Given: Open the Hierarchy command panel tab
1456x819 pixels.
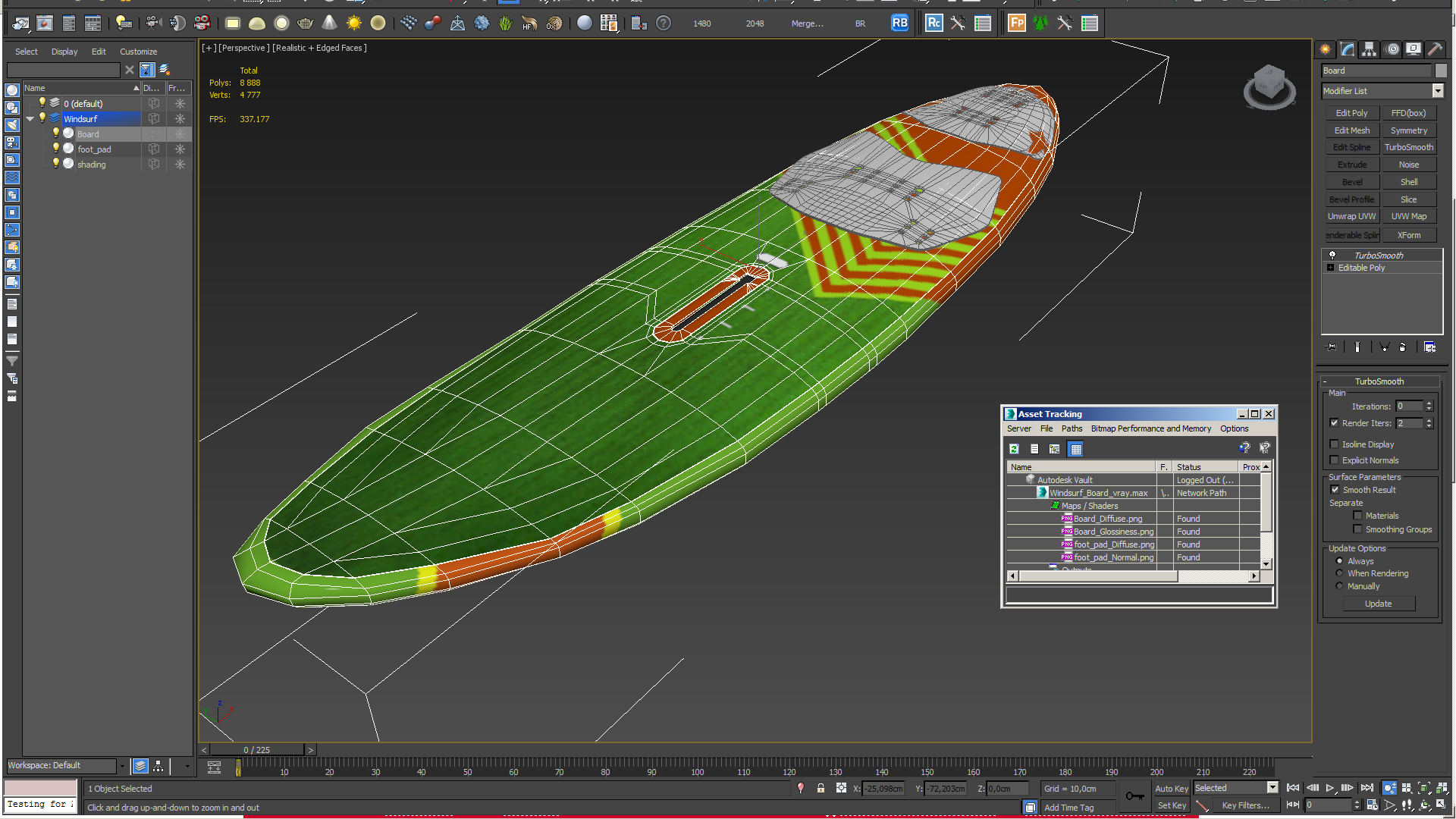Looking at the screenshot, I should (x=1369, y=49).
